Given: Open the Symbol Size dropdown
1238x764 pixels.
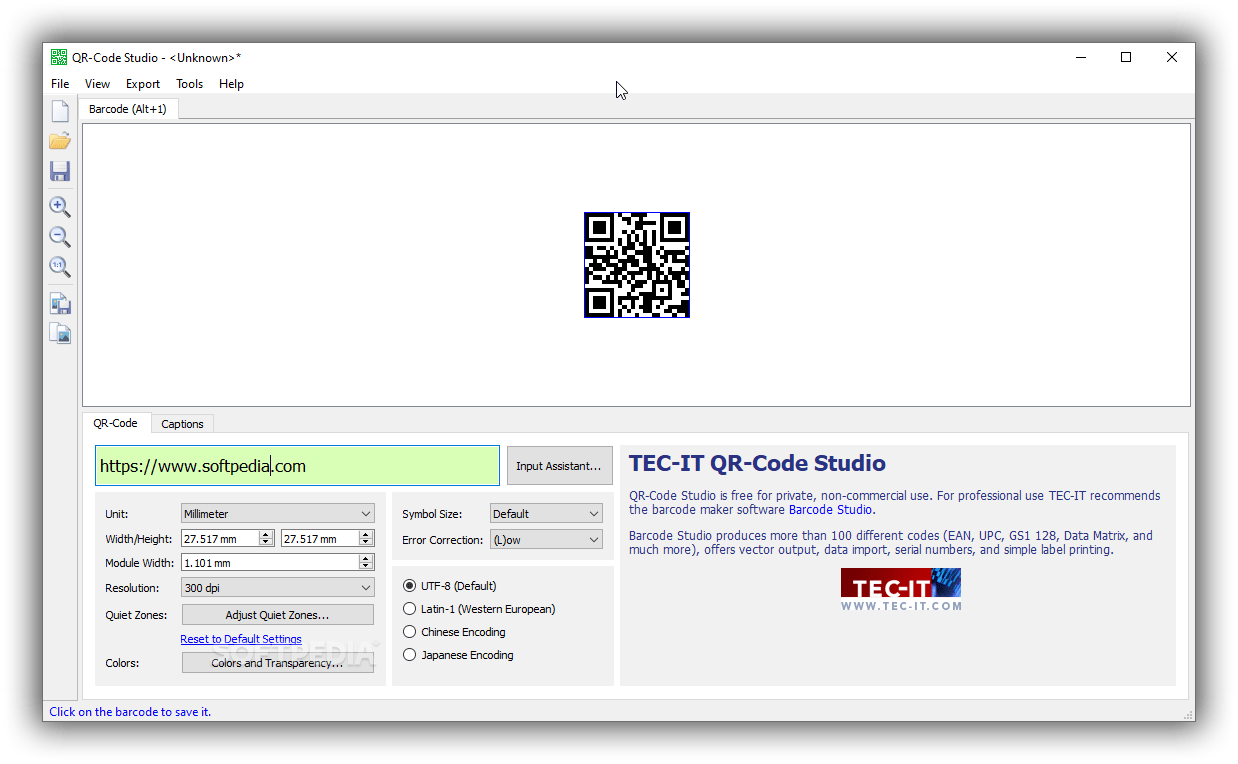Looking at the screenshot, I should (546, 514).
